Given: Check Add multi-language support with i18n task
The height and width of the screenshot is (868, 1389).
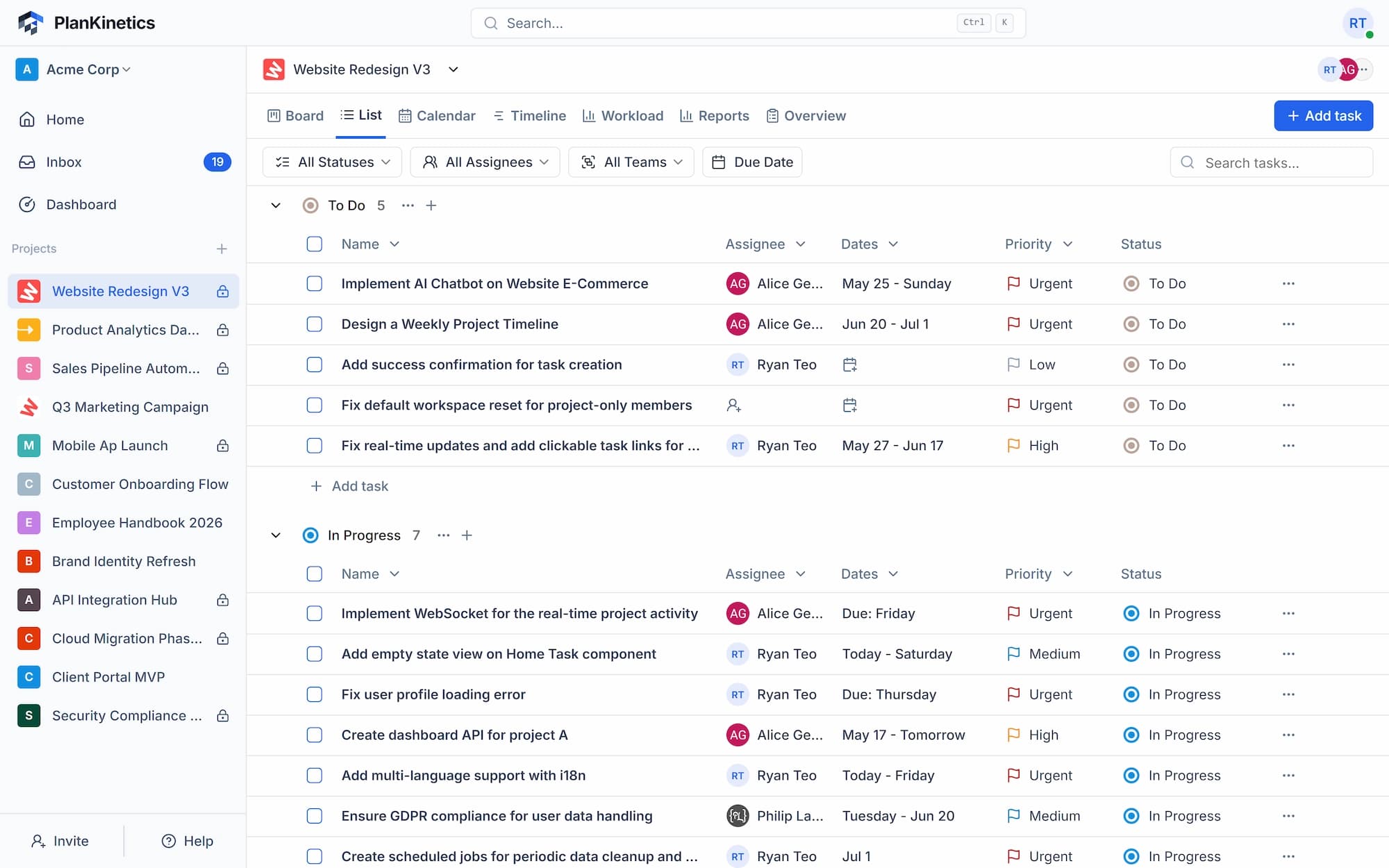Looking at the screenshot, I should click(x=315, y=776).
